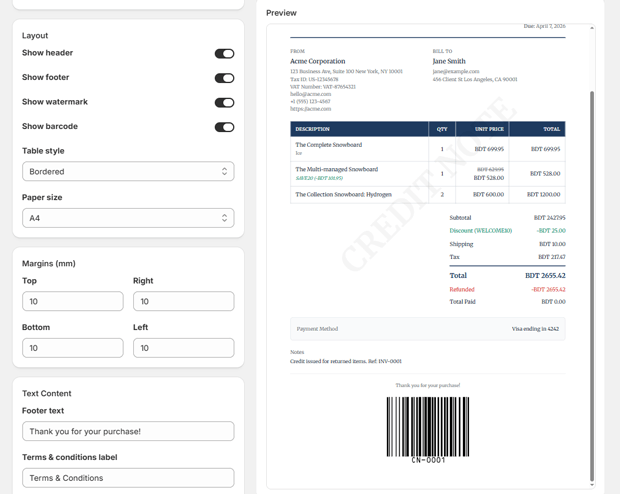Toggle the Show barcode switch
The image size is (620, 494).
coord(224,127)
